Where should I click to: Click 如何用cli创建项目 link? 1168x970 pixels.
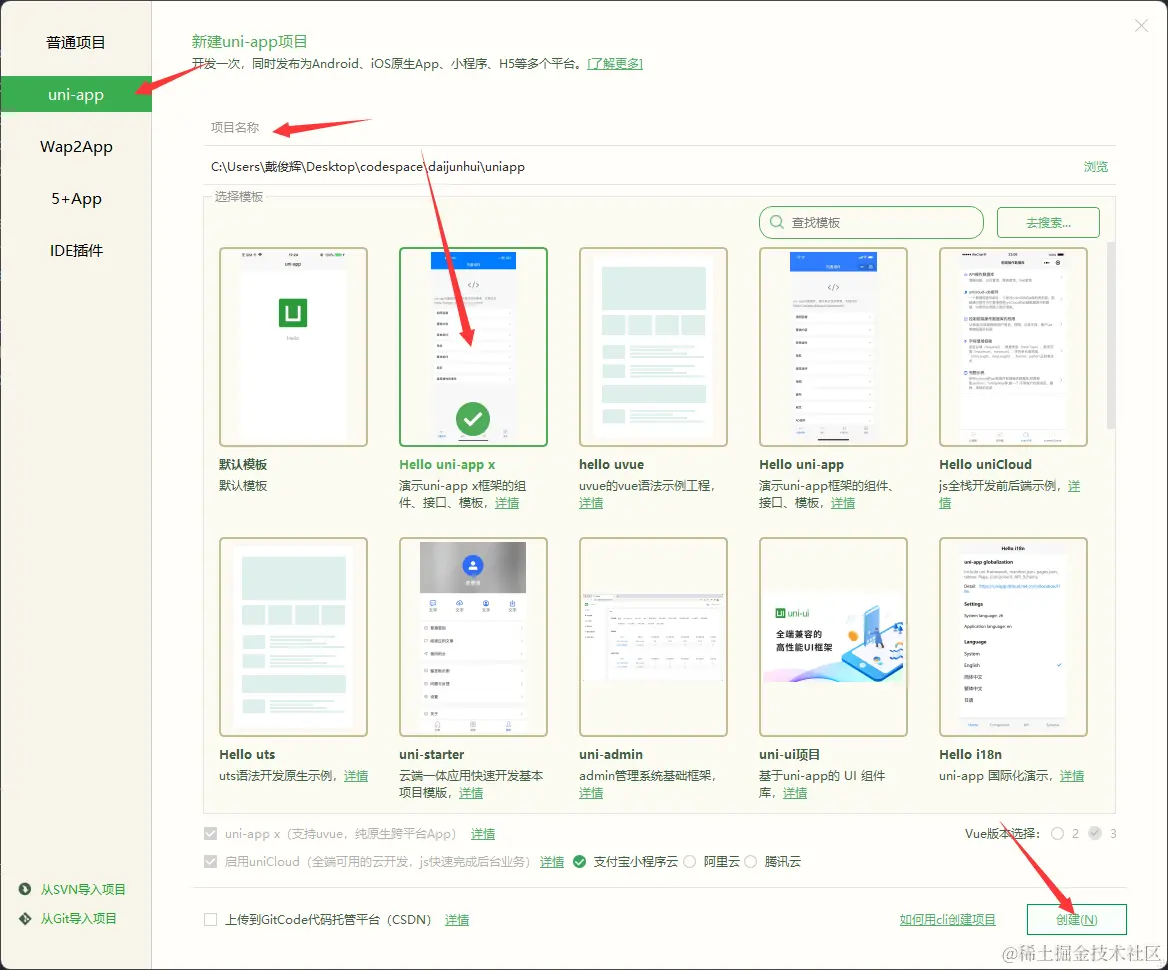click(x=948, y=920)
